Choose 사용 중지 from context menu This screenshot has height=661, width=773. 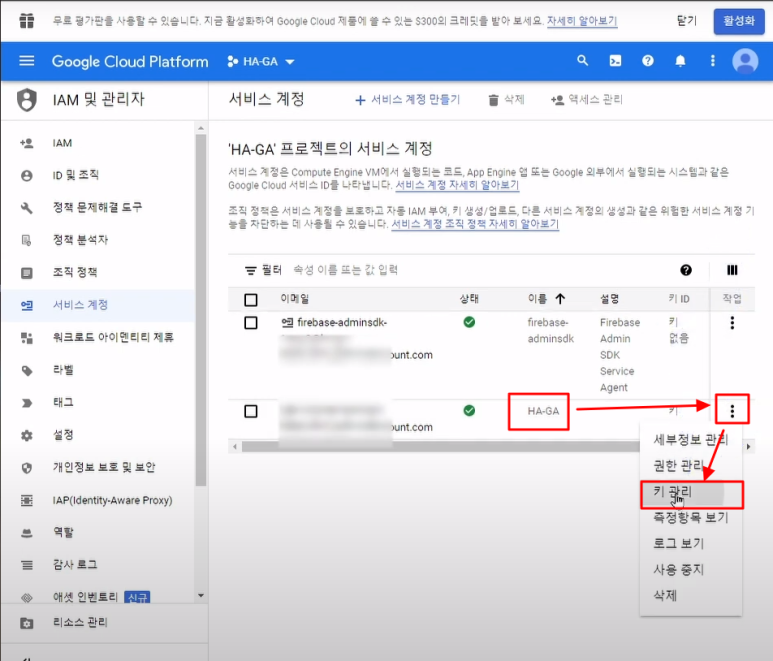691,570
